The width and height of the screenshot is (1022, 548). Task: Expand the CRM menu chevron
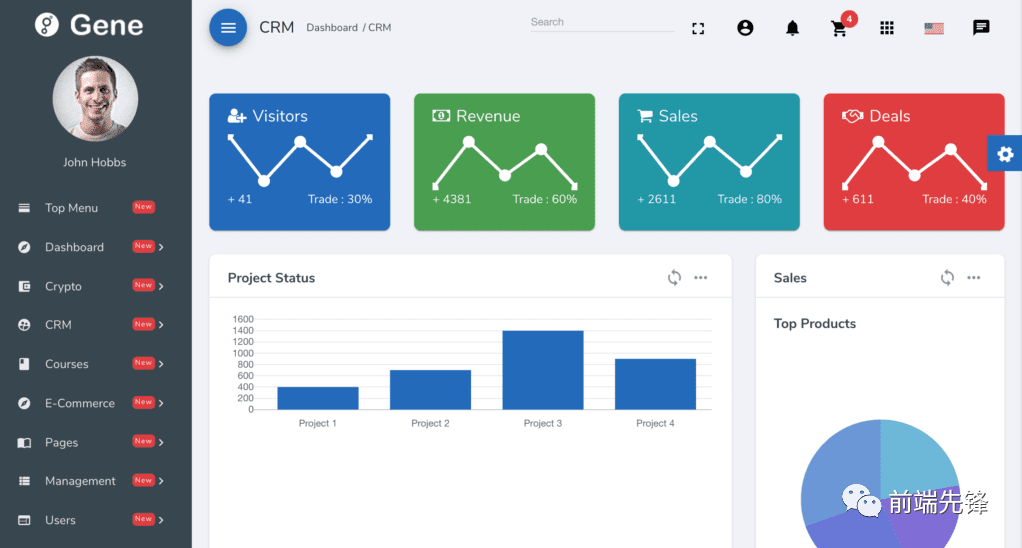click(x=161, y=324)
